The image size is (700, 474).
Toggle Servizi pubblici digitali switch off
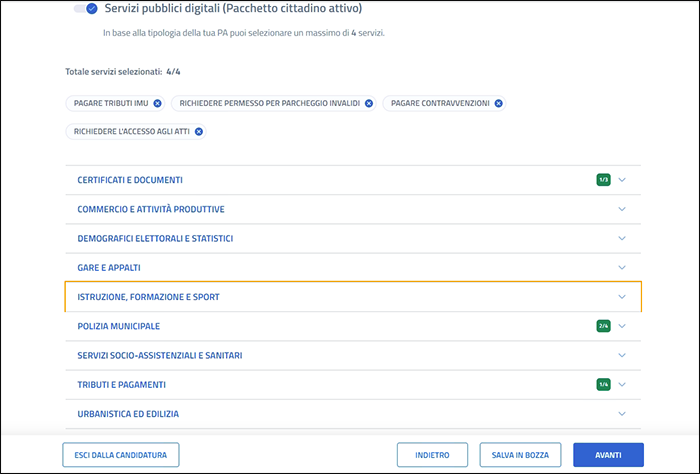tap(86, 9)
